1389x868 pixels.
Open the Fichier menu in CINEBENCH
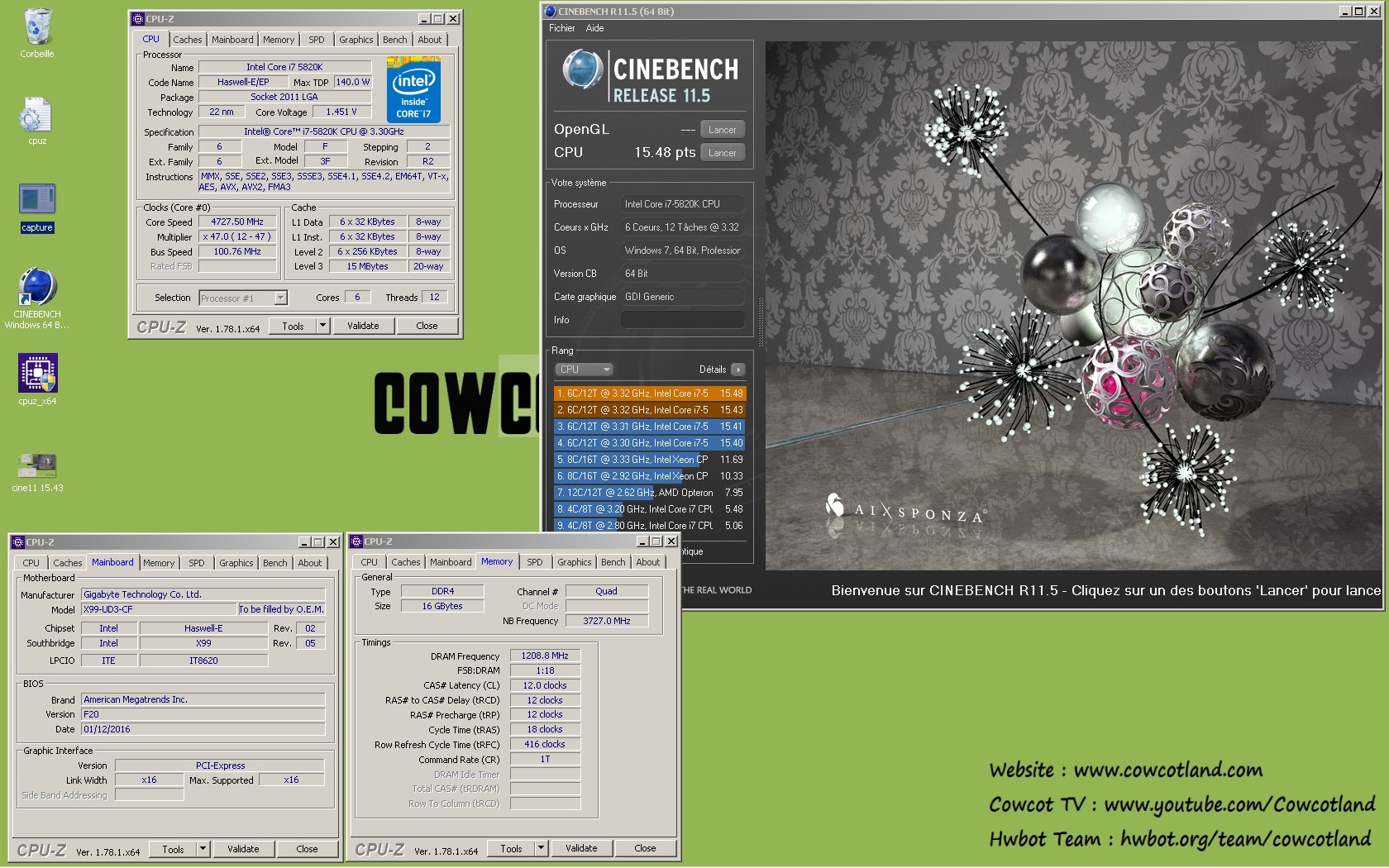[562, 28]
